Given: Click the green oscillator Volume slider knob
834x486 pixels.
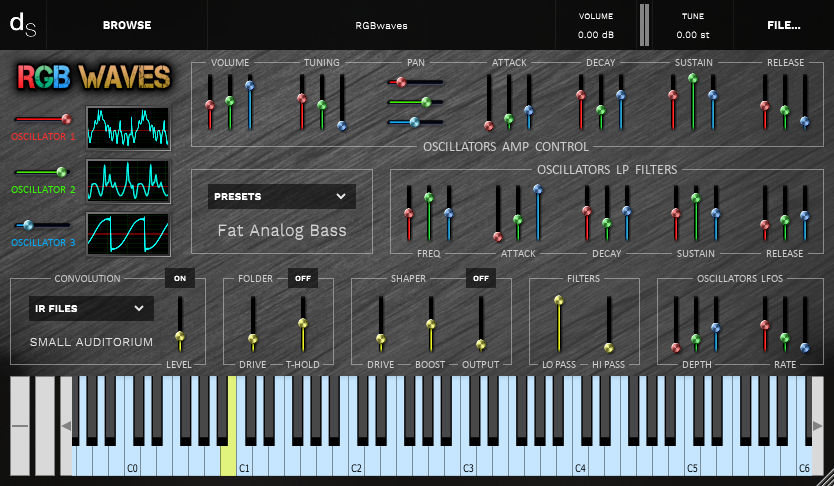Looking at the screenshot, I should (230, 100).
